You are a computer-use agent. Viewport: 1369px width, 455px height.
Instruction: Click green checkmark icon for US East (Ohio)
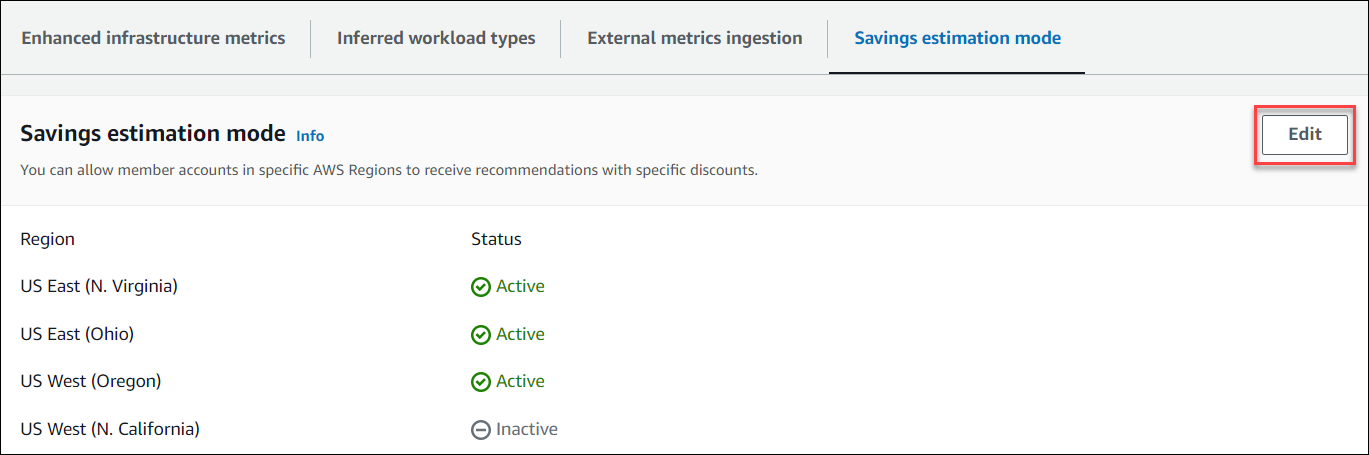(x=481, y=335)
